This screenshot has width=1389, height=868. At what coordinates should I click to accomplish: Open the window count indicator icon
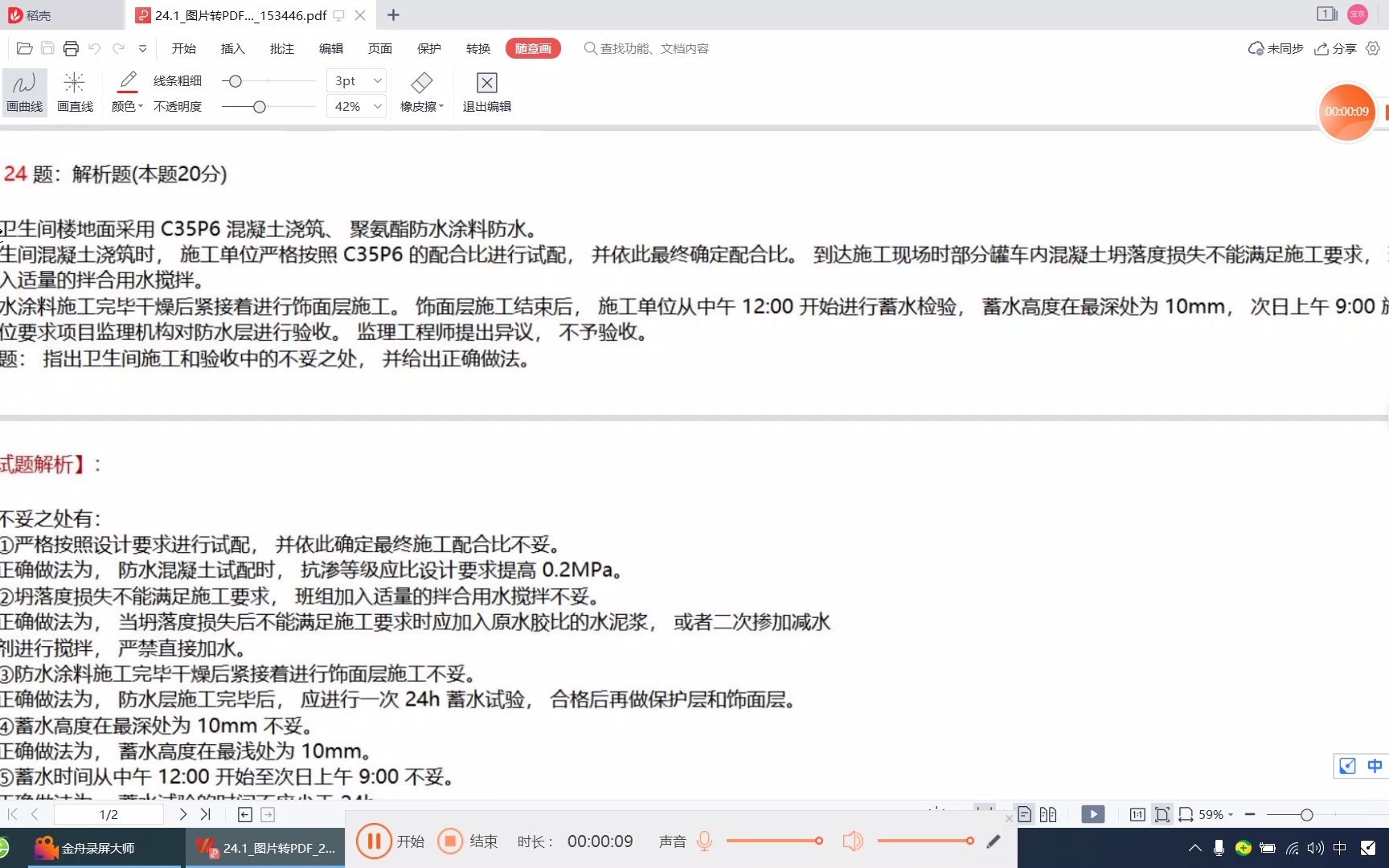(1326, 14)
